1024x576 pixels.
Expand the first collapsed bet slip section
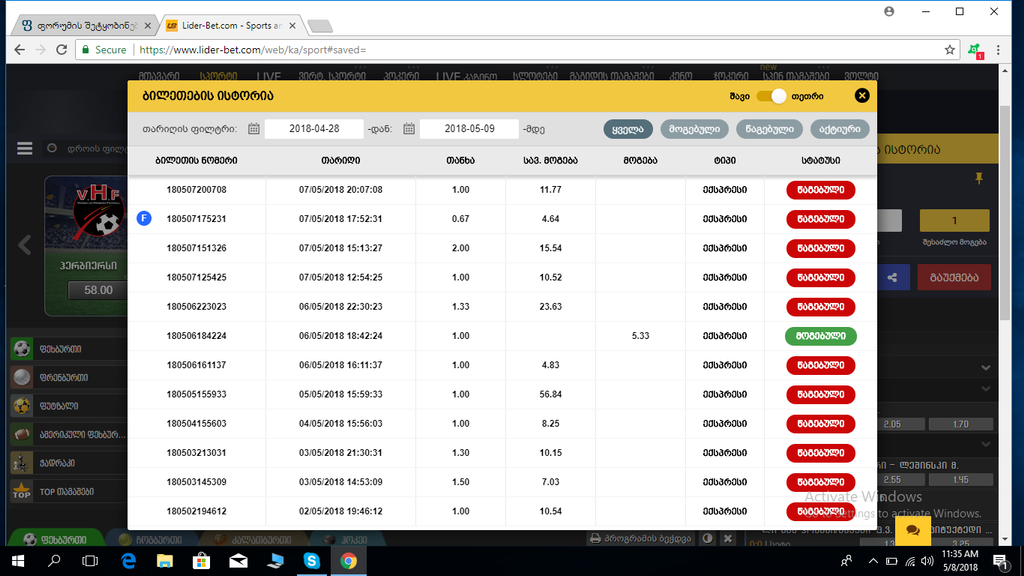tap(985, 368)
